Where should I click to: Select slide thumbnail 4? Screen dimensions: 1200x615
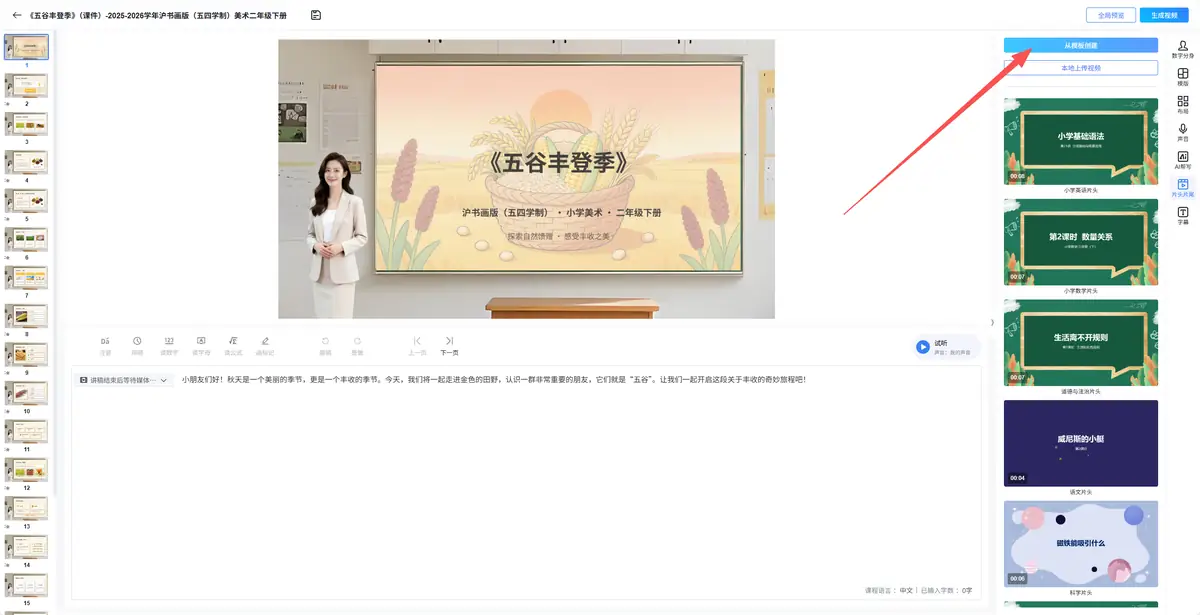(26, 162)
